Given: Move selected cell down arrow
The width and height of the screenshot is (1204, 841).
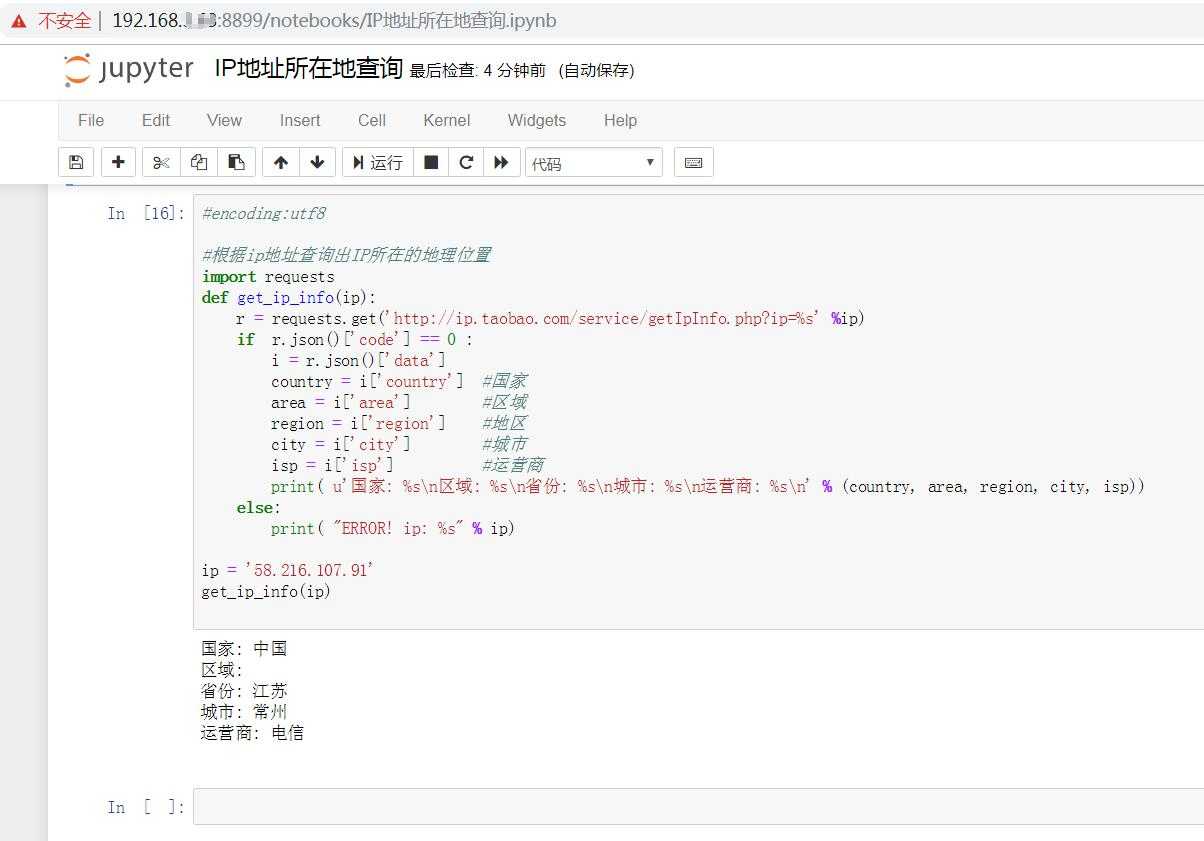Looking at the screenshot, I should click(317, 162).
